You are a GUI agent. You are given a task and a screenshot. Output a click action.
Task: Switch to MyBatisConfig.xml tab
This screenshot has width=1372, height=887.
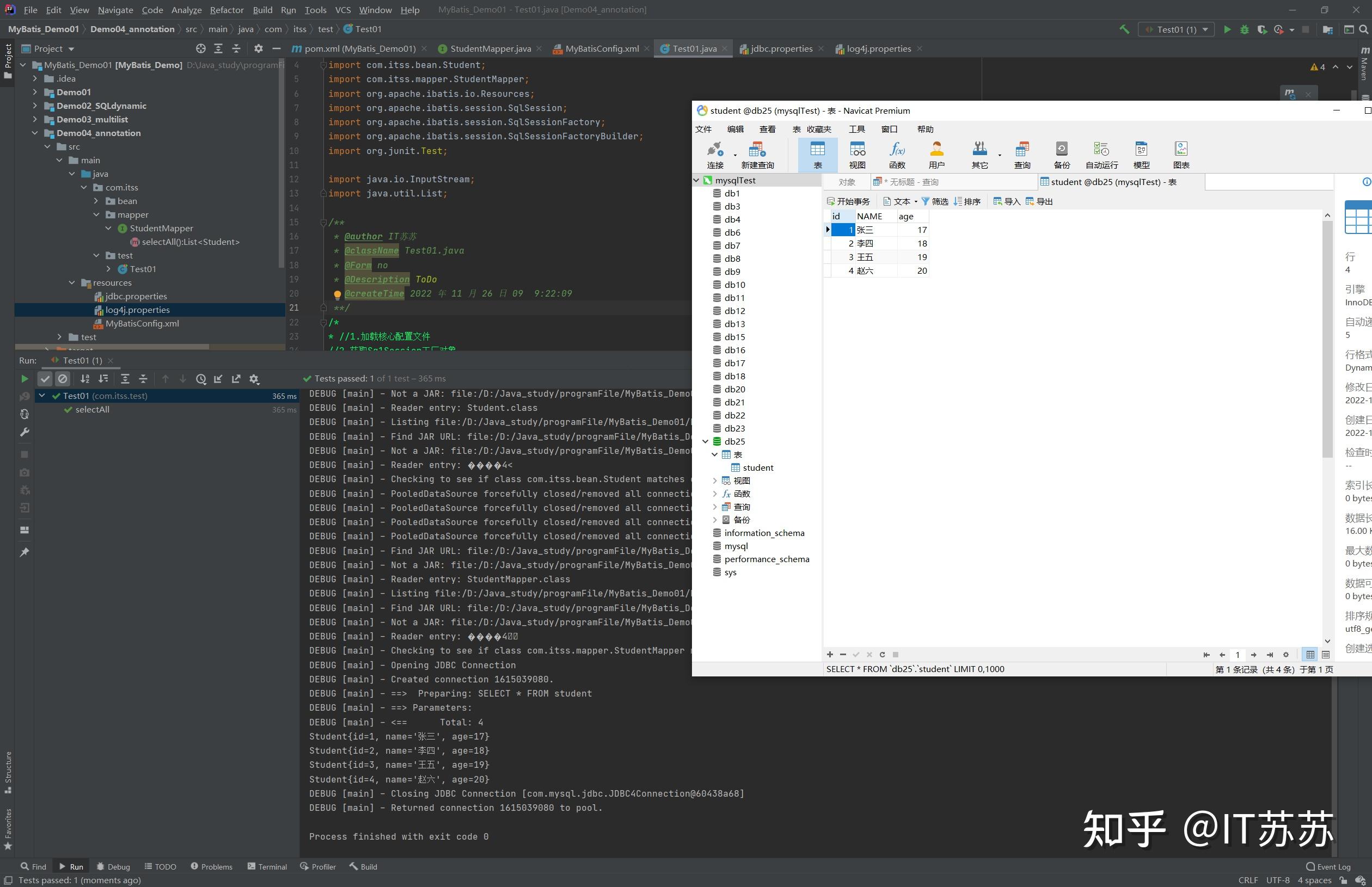click(x=602, y=49)
